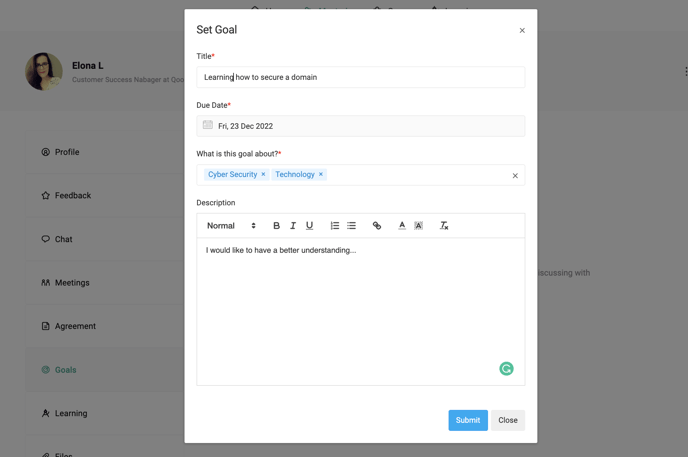Toggle underline formatting in description editor
This screenshot has height=457, width=688.
coord(309,226)
